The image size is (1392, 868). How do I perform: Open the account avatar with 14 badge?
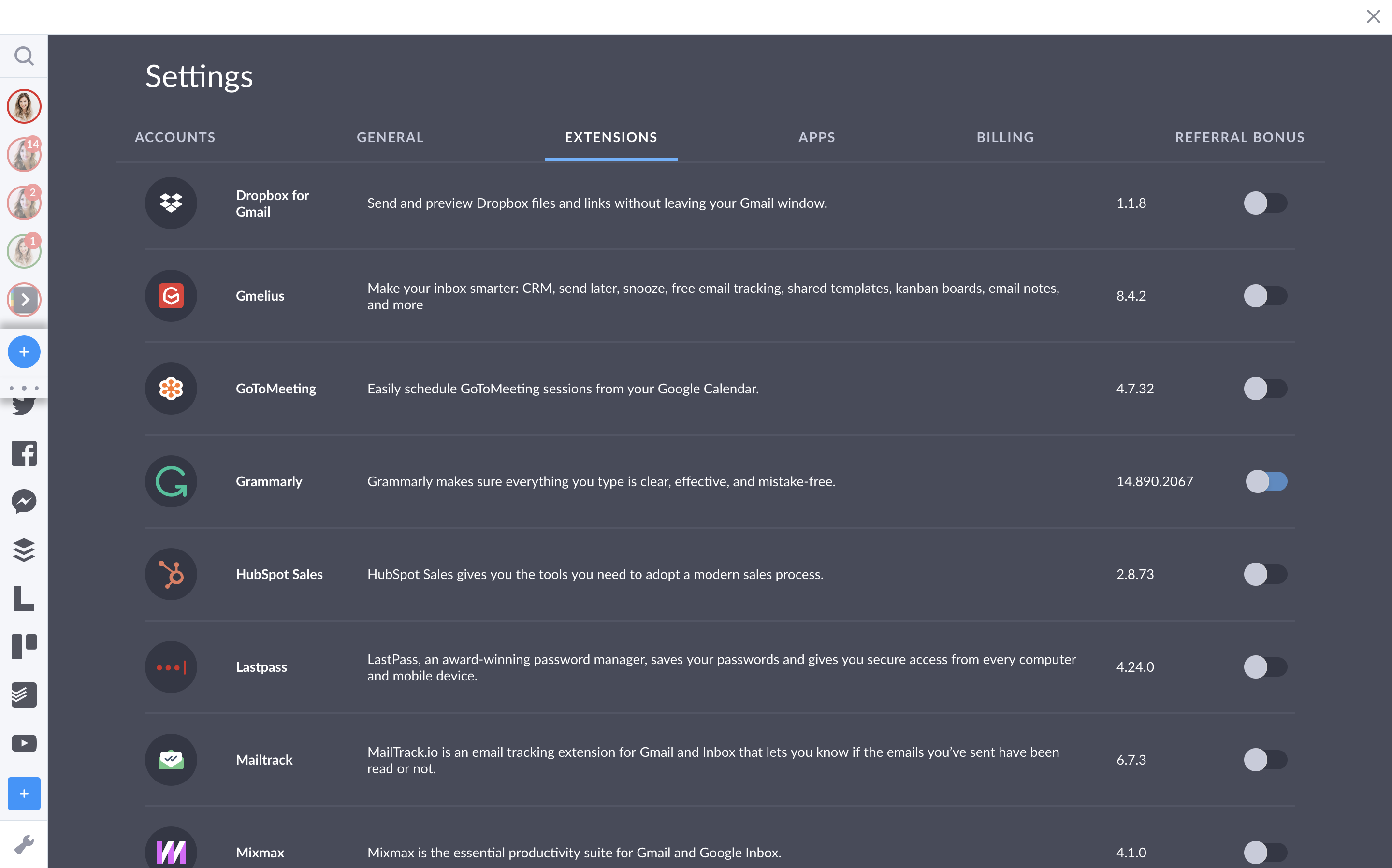24,155
